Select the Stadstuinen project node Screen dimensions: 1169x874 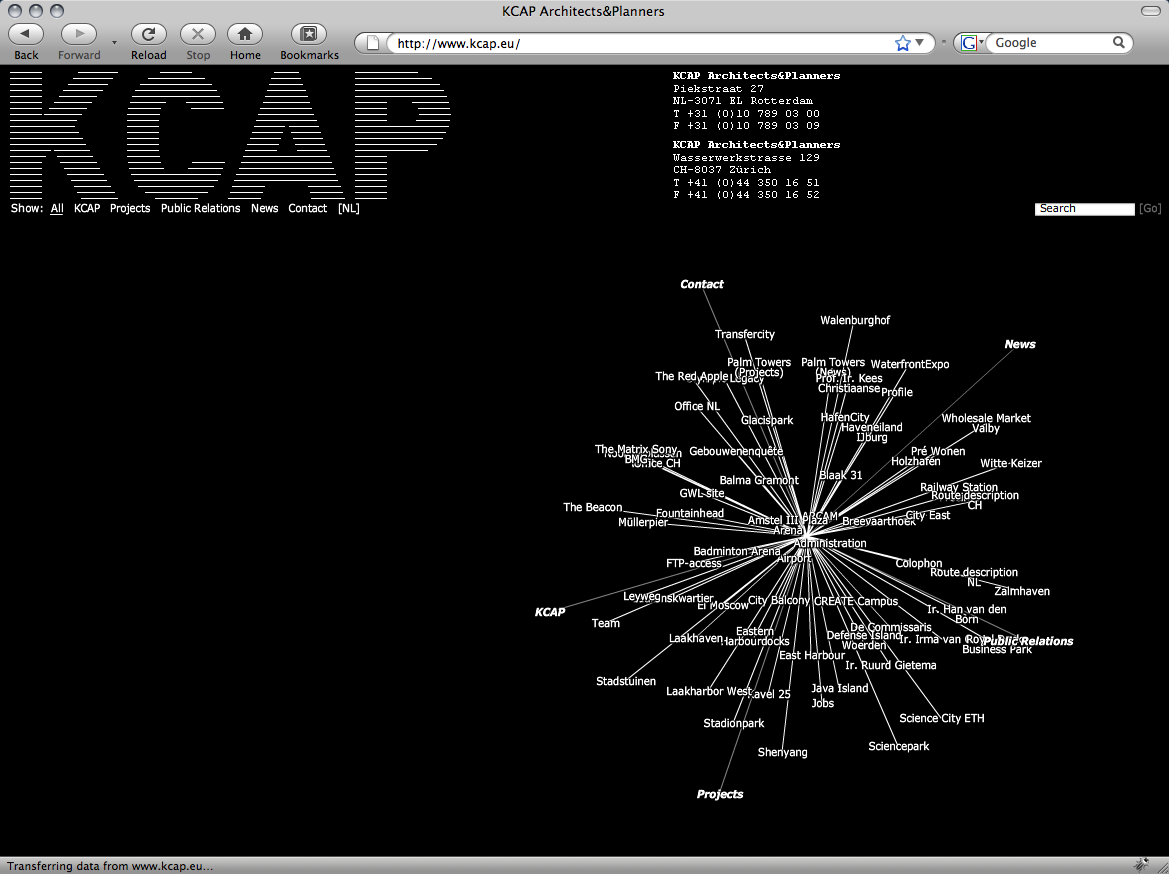click(x=626, y=682)
